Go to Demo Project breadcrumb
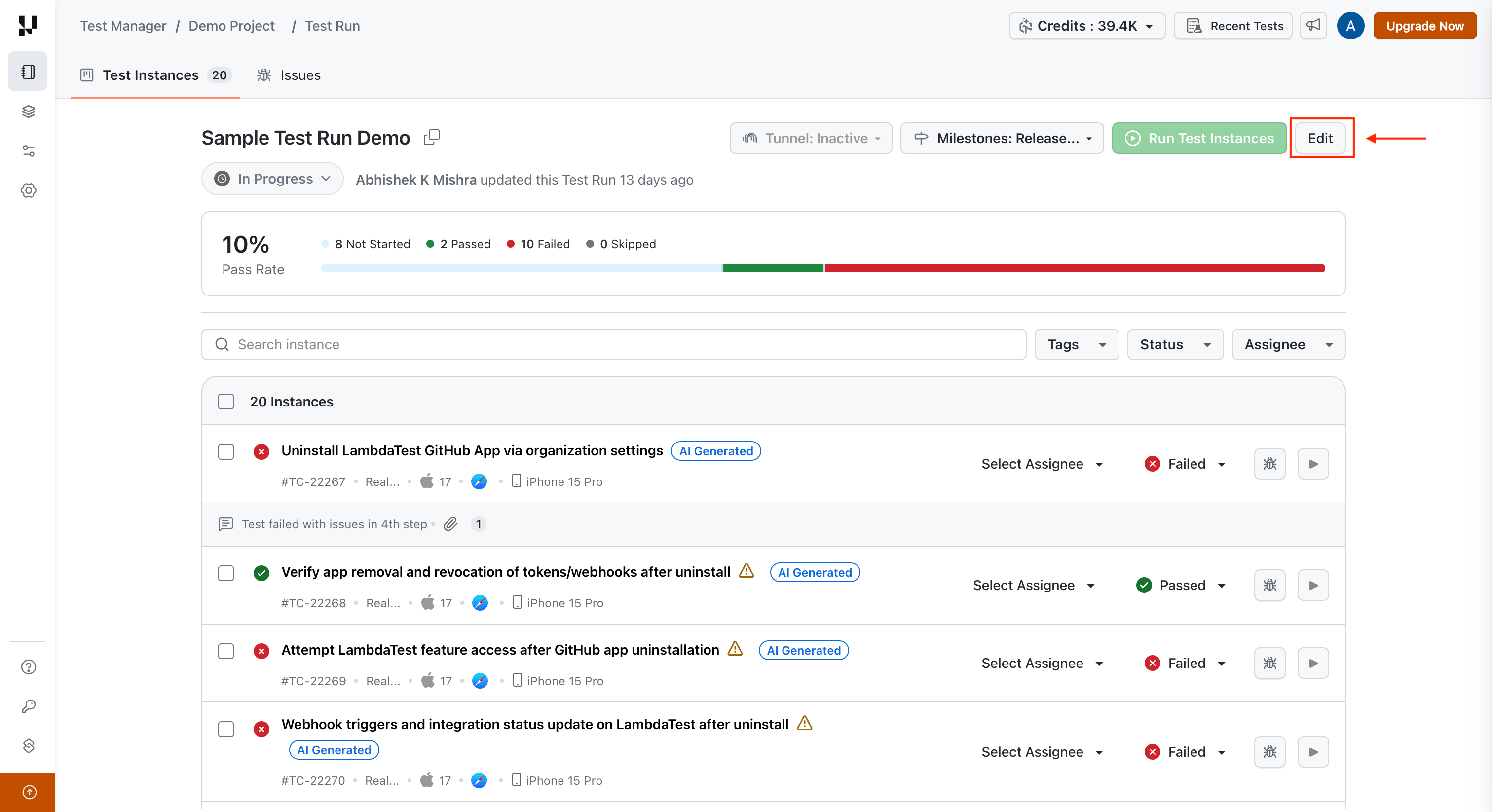This screenshot has width=1492, height=812. (231, 26)
